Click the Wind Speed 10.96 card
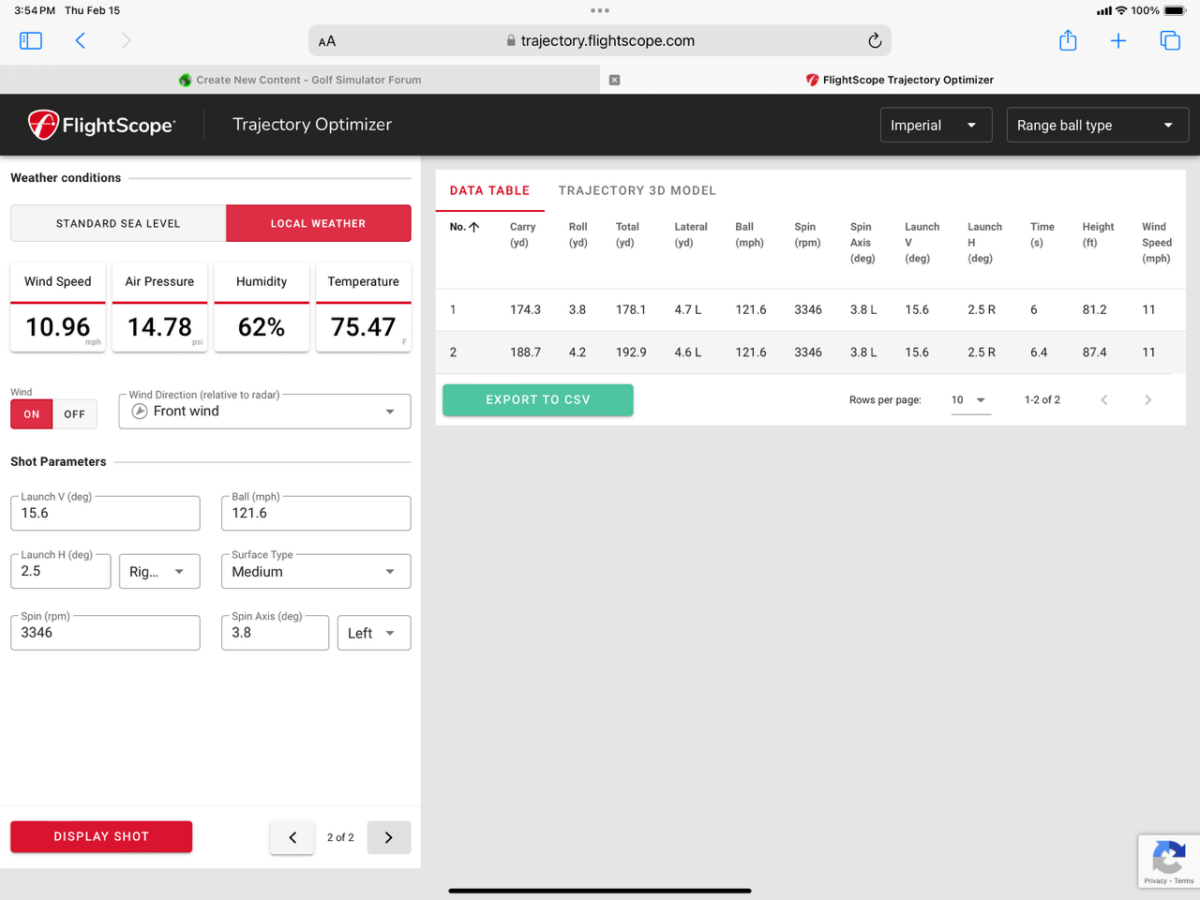Viewport: 1200px width, 900px height. point(58,308)
